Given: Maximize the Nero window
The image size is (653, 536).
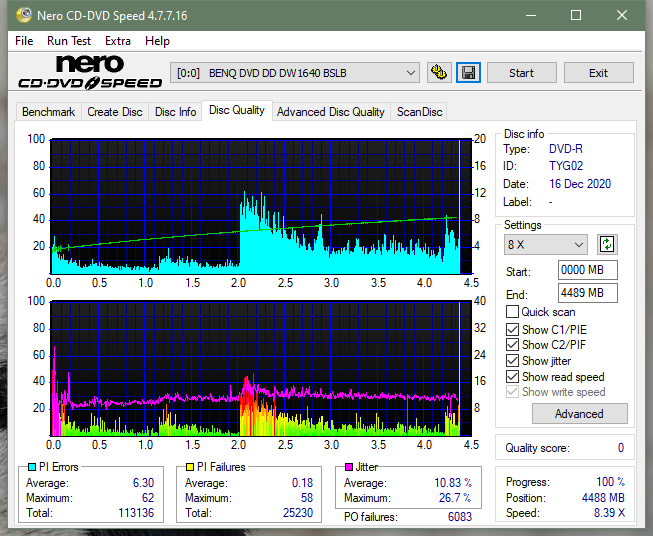Looking at the screenshot, I should click(x=576, y=15).
